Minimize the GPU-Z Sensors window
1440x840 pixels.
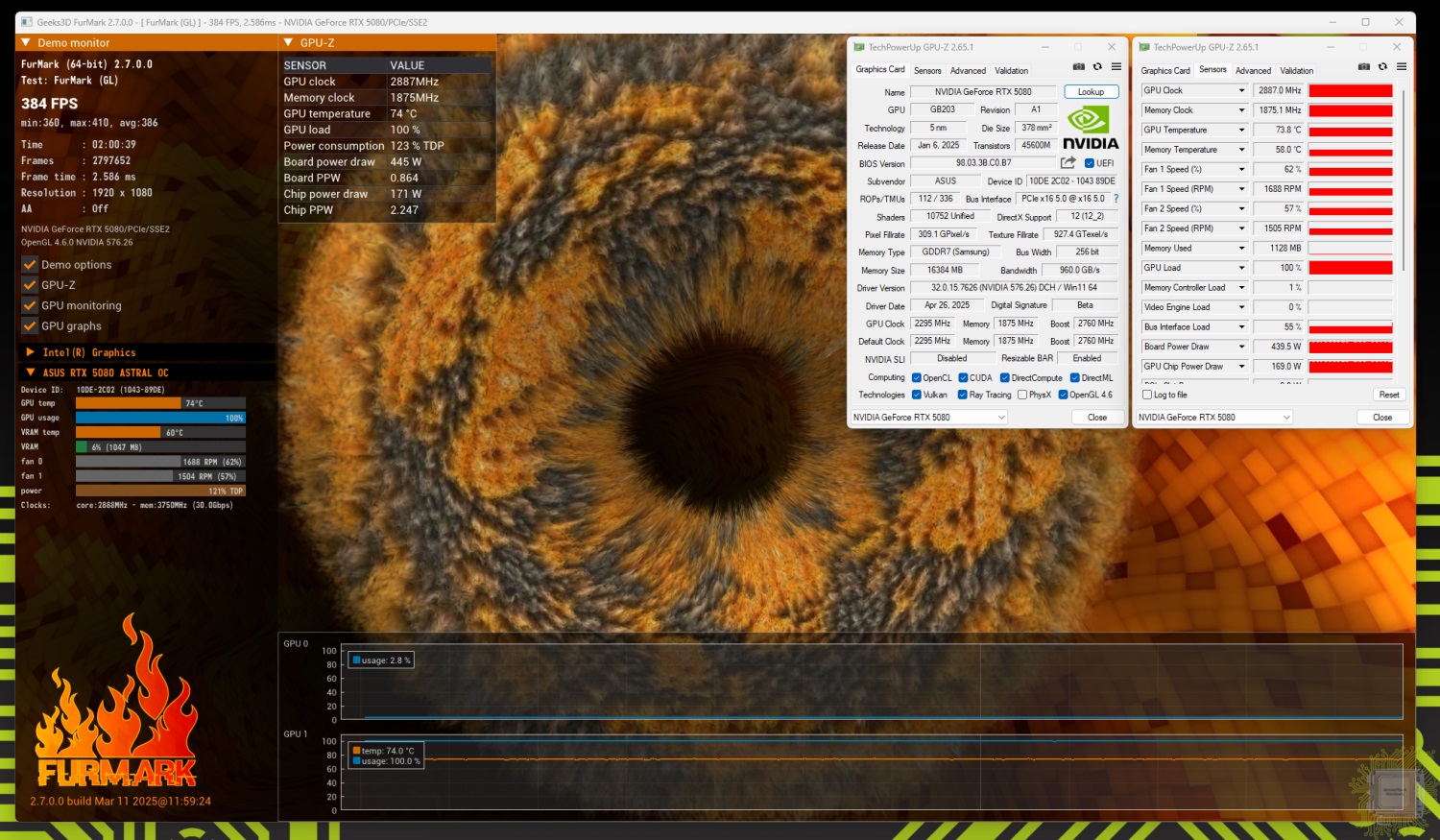[1330, 47]
